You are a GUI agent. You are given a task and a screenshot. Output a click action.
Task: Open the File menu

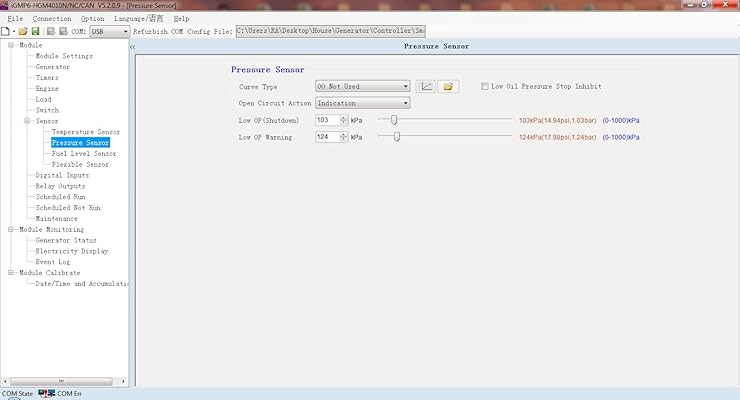pyautogui.click(x=15, y=18)
